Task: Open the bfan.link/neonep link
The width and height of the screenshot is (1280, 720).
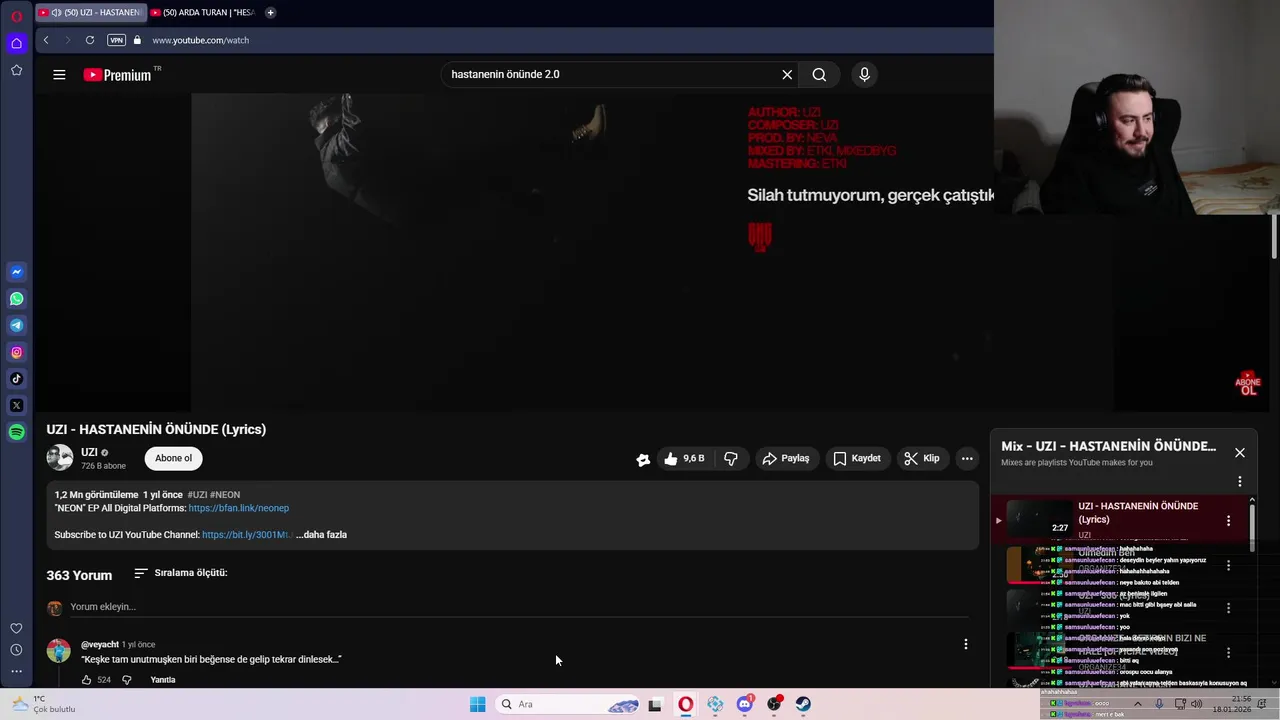Action: point(238,508)
